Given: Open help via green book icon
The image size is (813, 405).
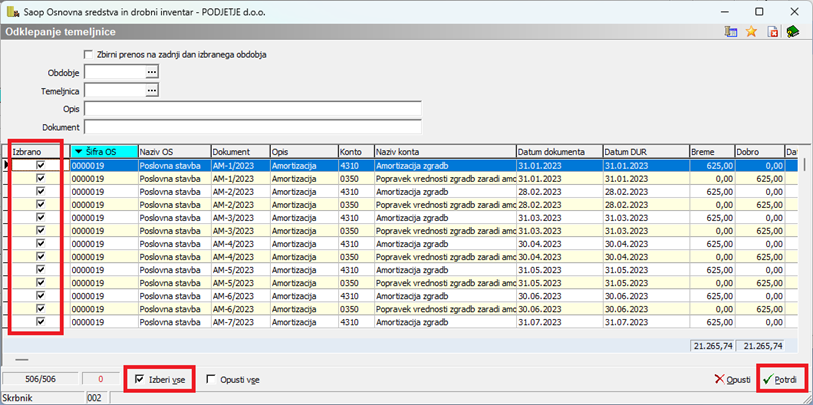Looking at the screenshot, I should pos(792,32).
